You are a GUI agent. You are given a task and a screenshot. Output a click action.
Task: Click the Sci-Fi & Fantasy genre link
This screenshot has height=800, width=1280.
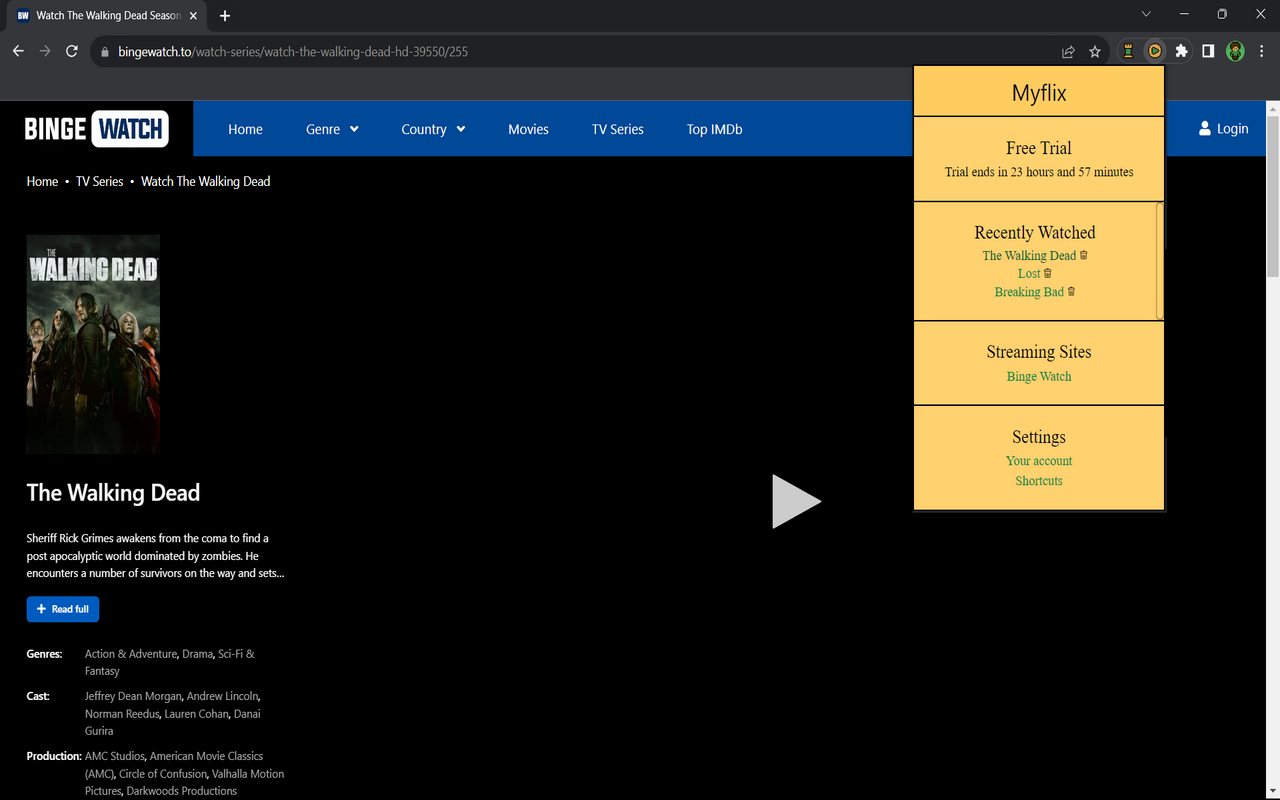(170, 662)
